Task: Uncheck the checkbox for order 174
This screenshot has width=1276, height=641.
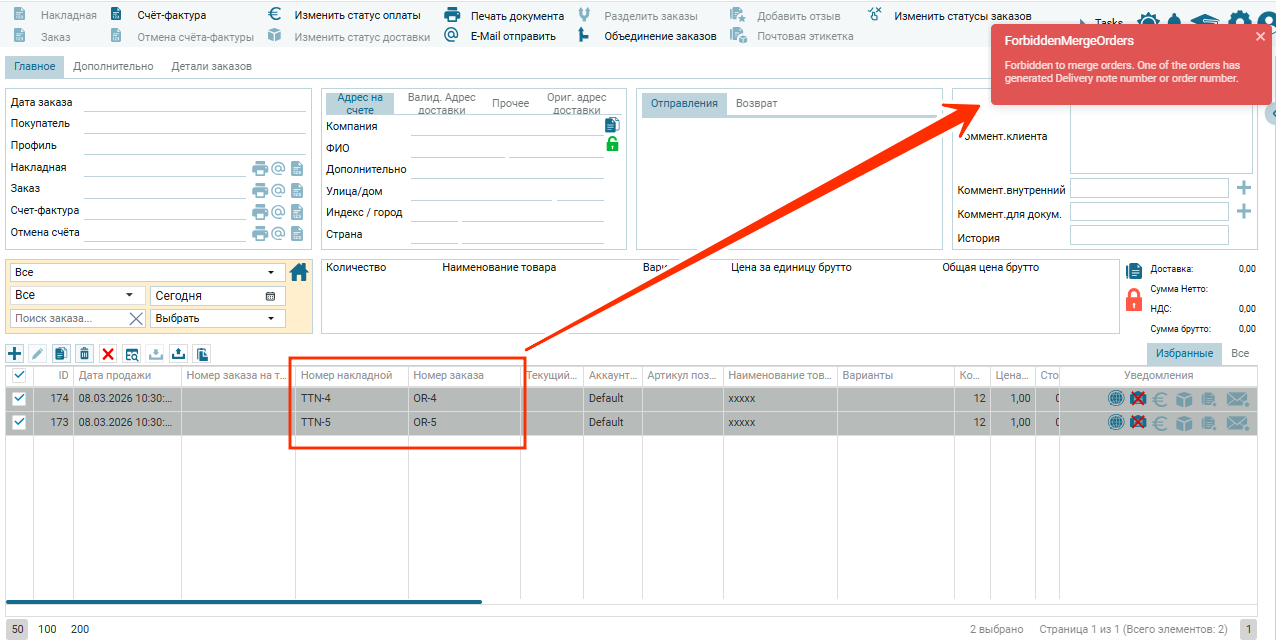Action: coord(19,398)
